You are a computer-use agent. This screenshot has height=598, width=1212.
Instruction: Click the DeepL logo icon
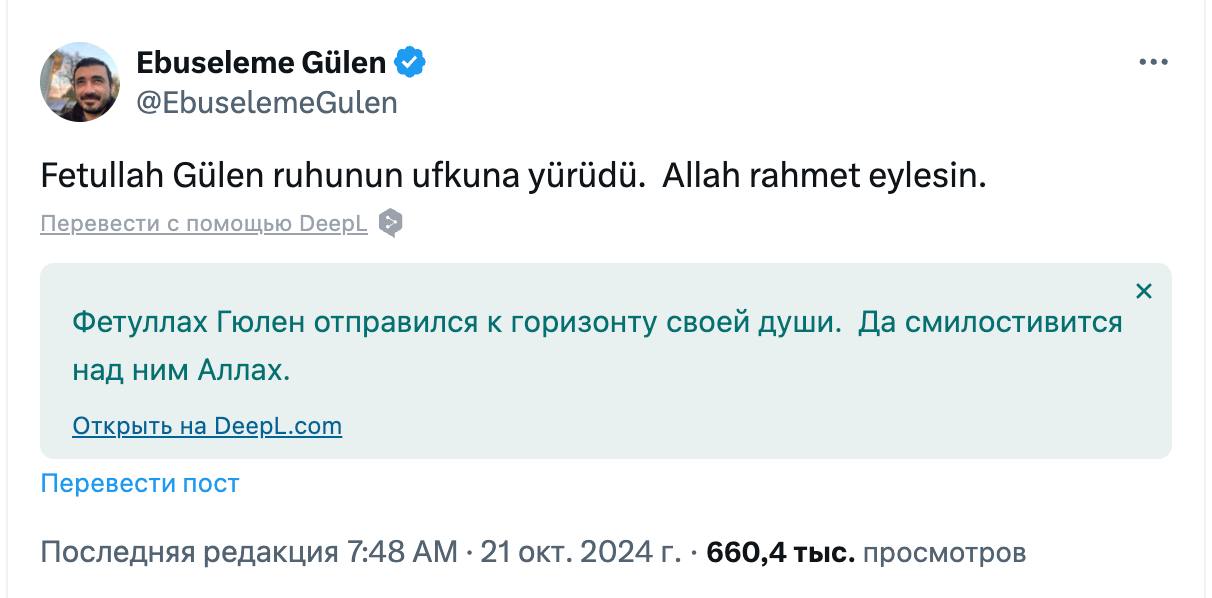click(391, 223)
